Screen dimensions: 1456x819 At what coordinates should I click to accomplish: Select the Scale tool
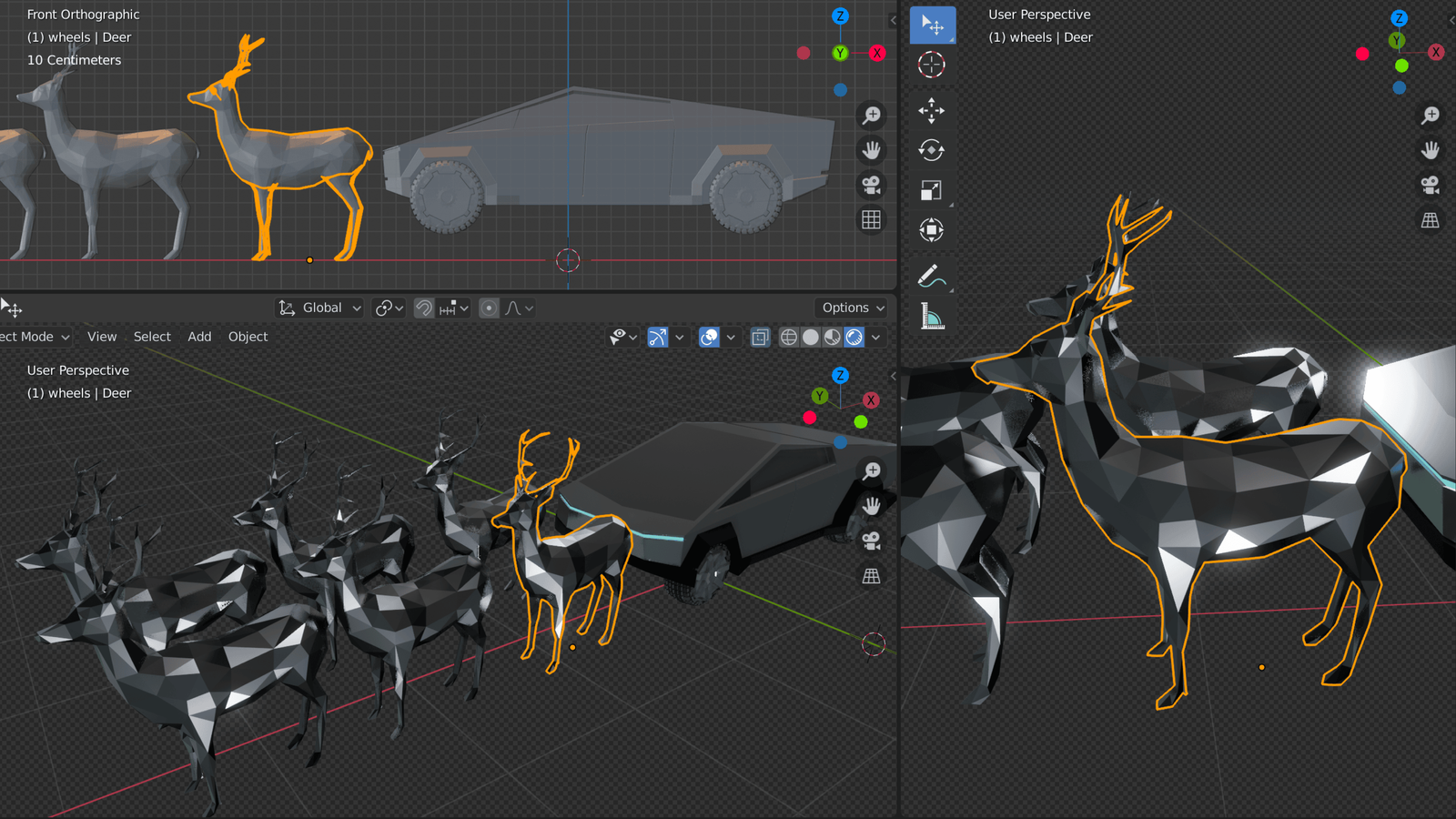931,190
